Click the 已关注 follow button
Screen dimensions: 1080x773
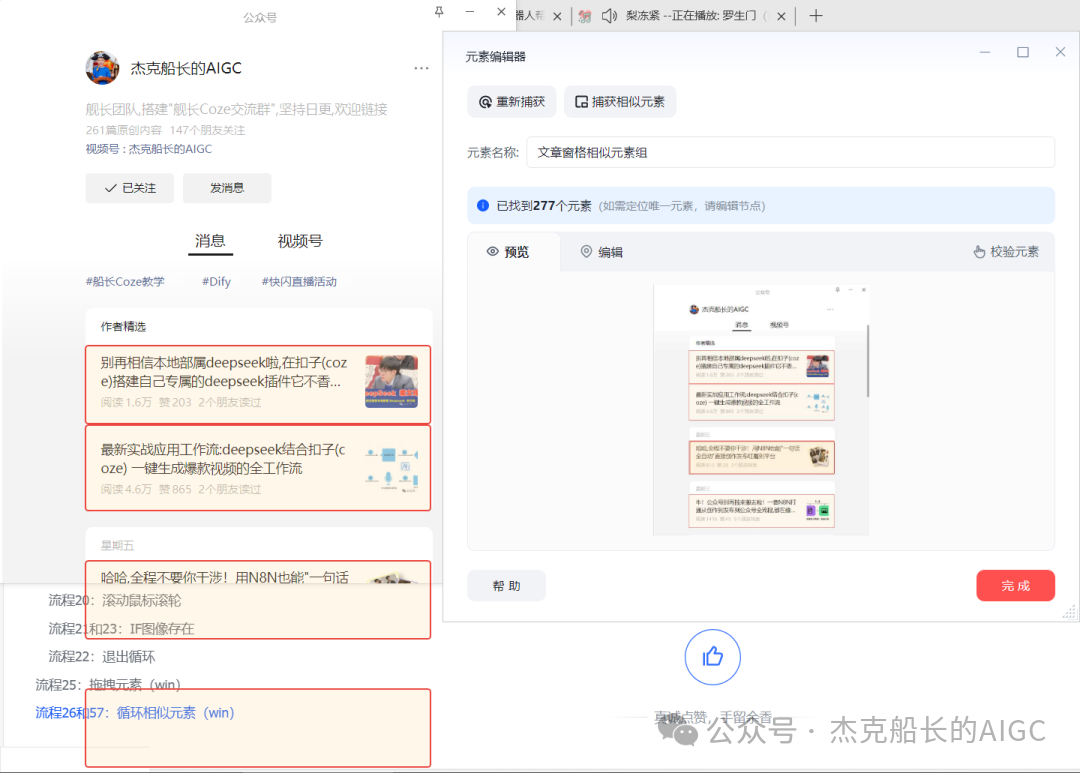pyautogui.click(x=129, y=188)
